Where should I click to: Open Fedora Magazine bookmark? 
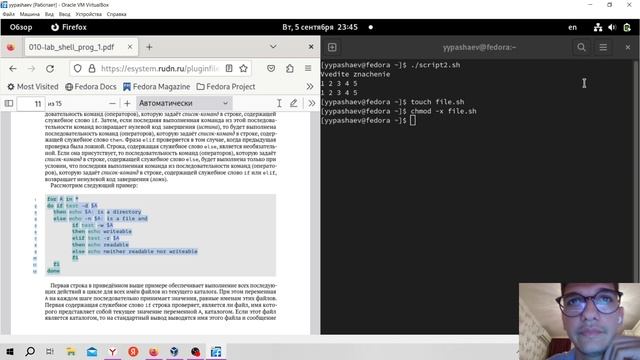click(x=156, y=87)
